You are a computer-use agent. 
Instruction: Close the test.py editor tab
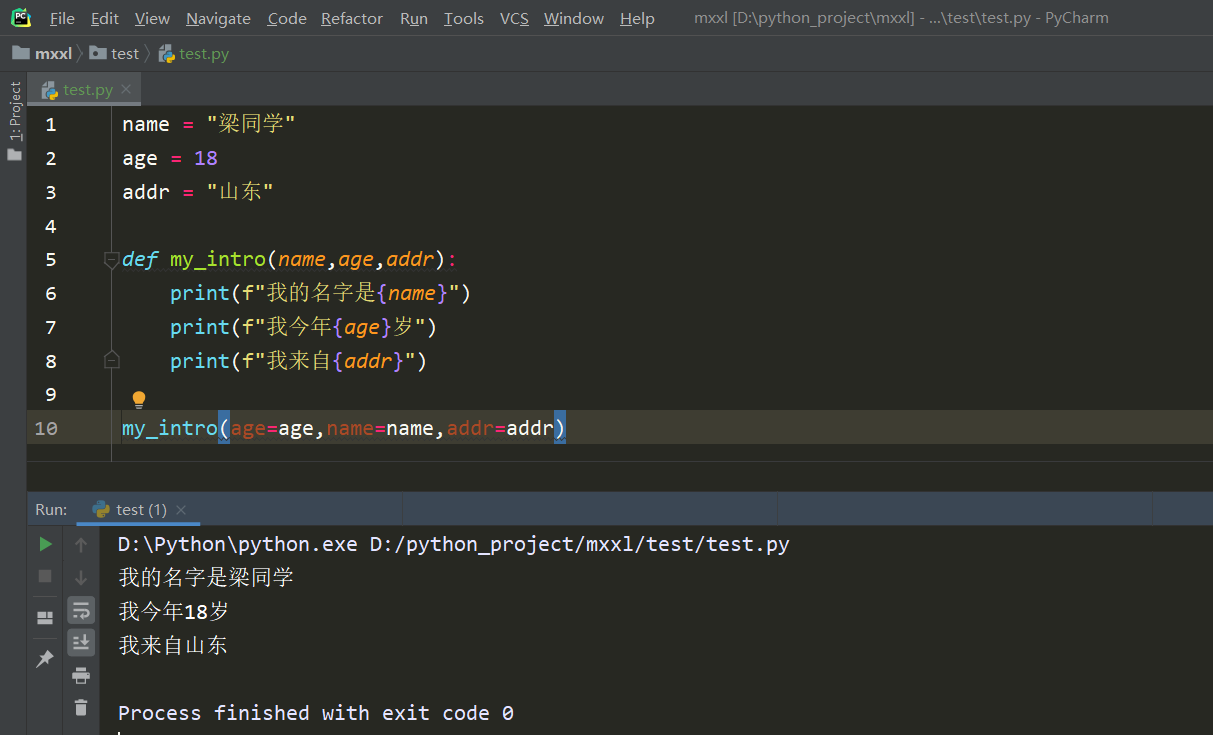[126, 89]
